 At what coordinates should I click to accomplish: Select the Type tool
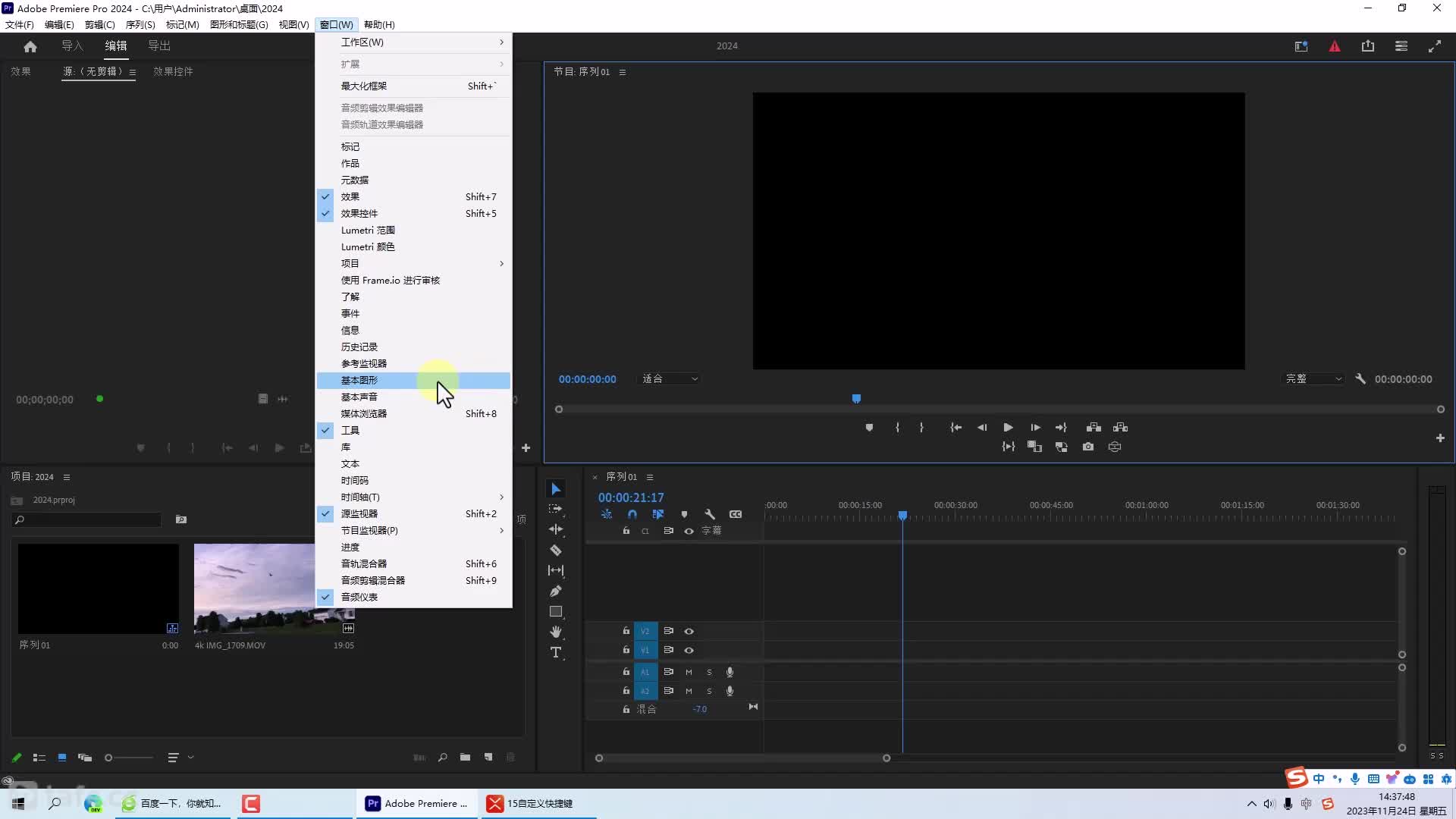click(556, 652)
